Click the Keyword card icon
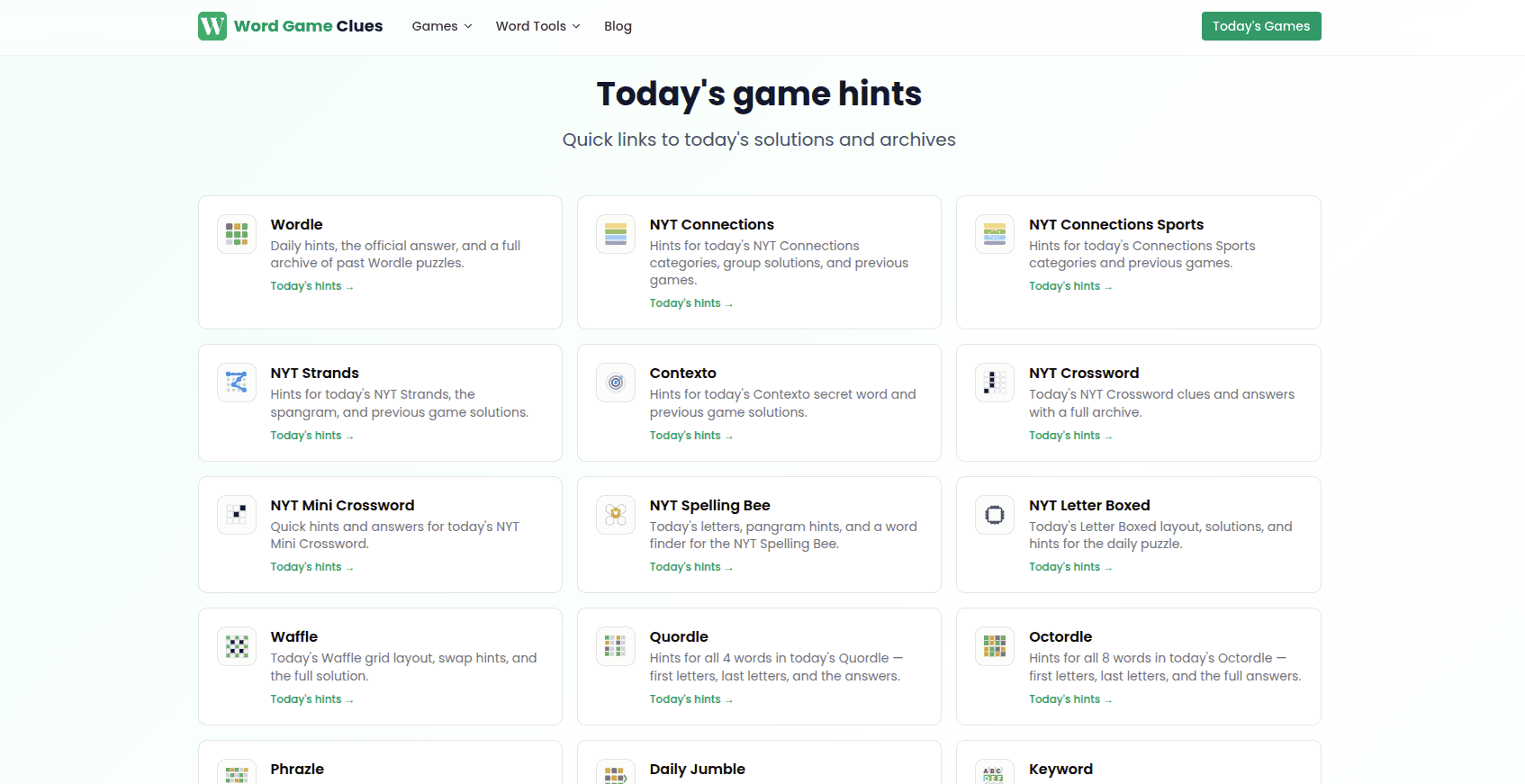Viewport: 1525px width, 784px height. point(995,771)
